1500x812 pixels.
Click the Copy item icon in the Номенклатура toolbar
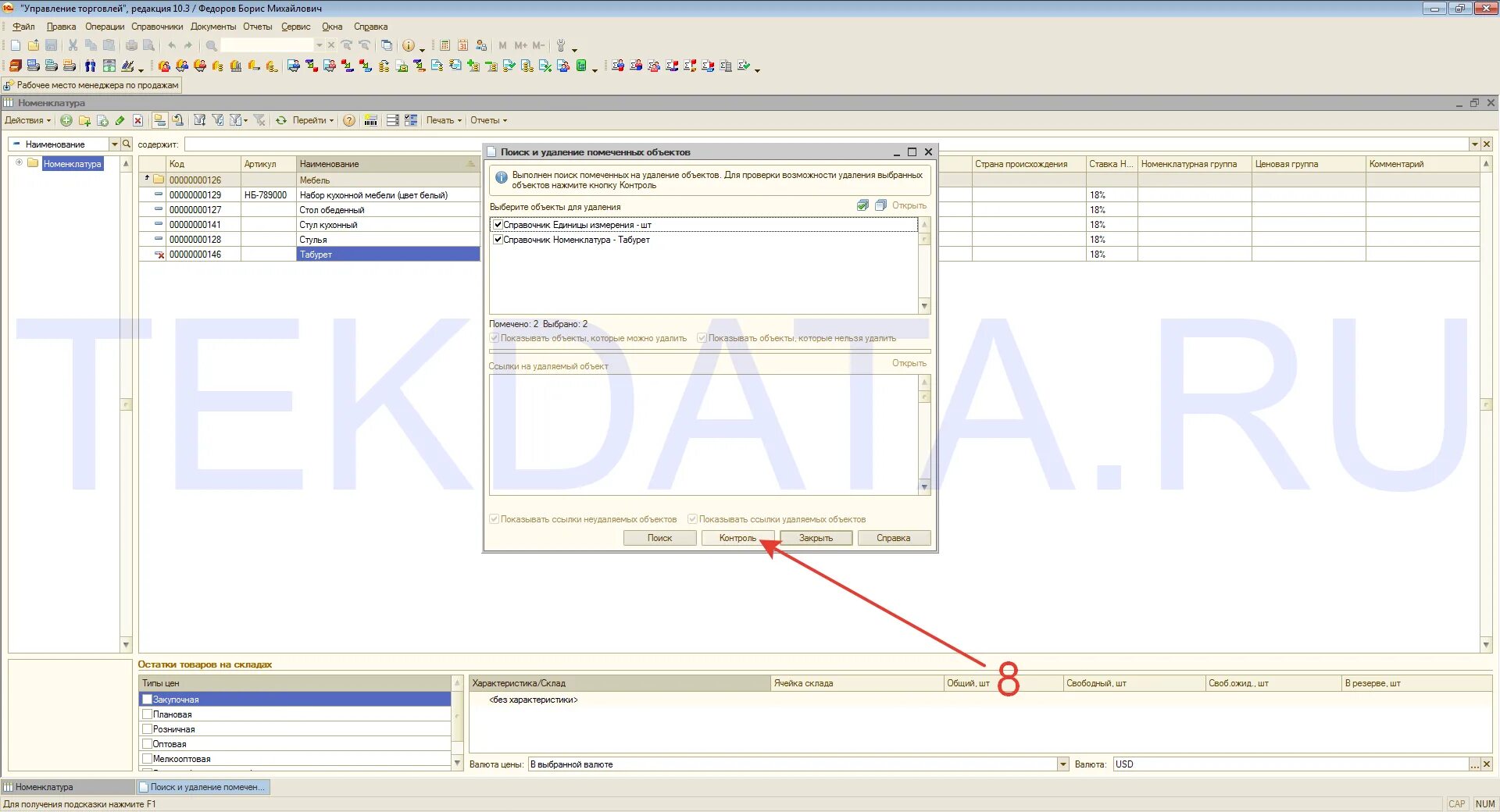click(x=102, y=120)
